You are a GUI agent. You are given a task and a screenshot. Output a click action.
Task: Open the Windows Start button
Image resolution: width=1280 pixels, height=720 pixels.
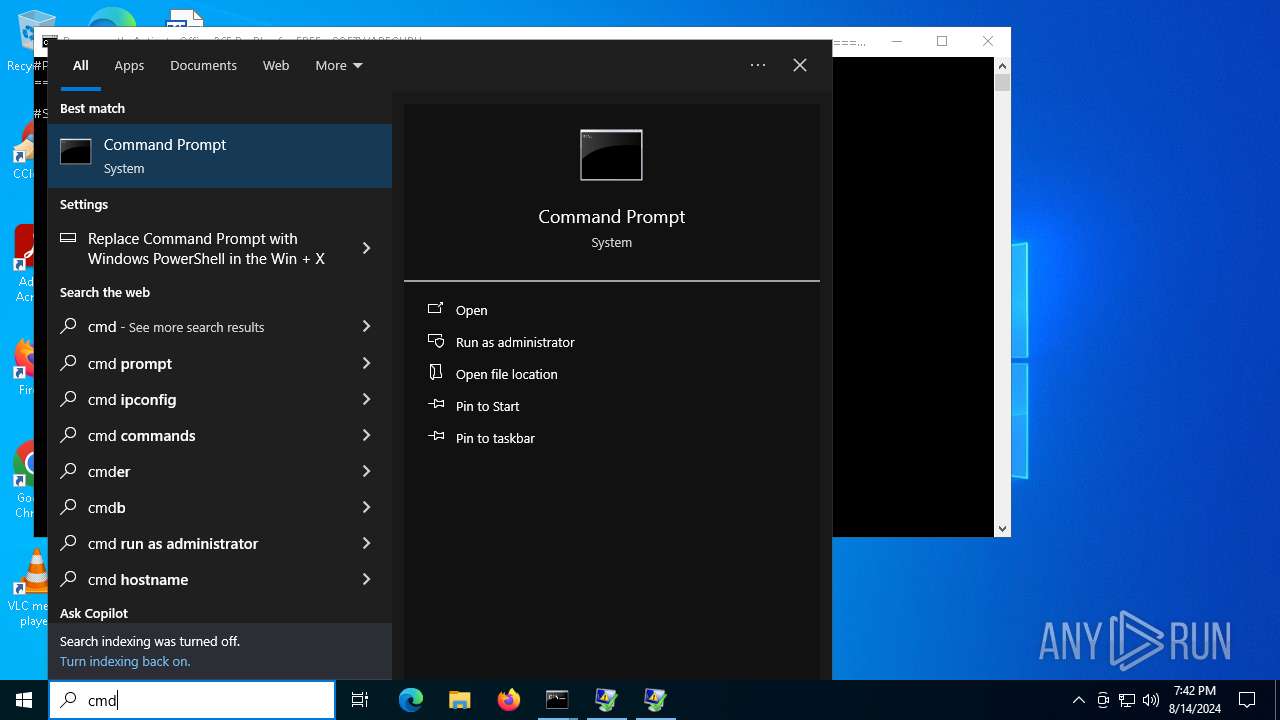tap(24, 700)
